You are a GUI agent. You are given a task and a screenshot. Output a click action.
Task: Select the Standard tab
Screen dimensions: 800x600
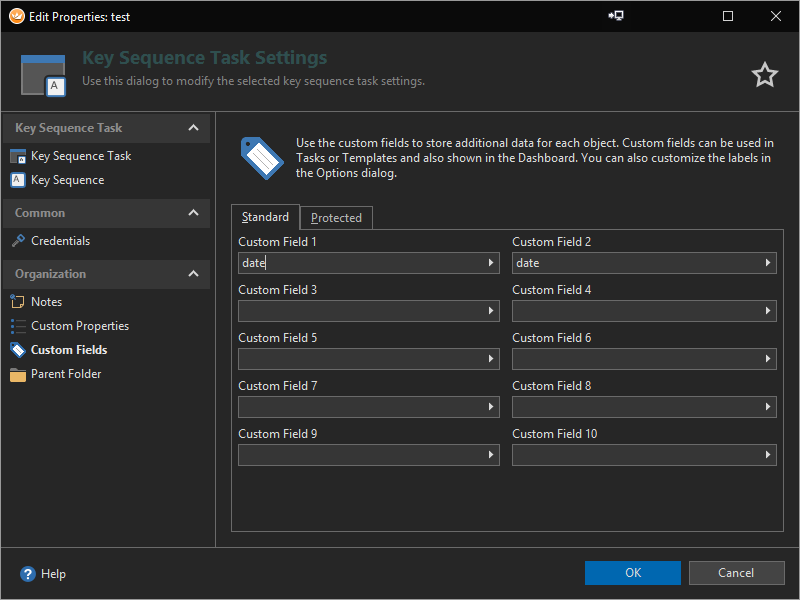click(265, 217)
